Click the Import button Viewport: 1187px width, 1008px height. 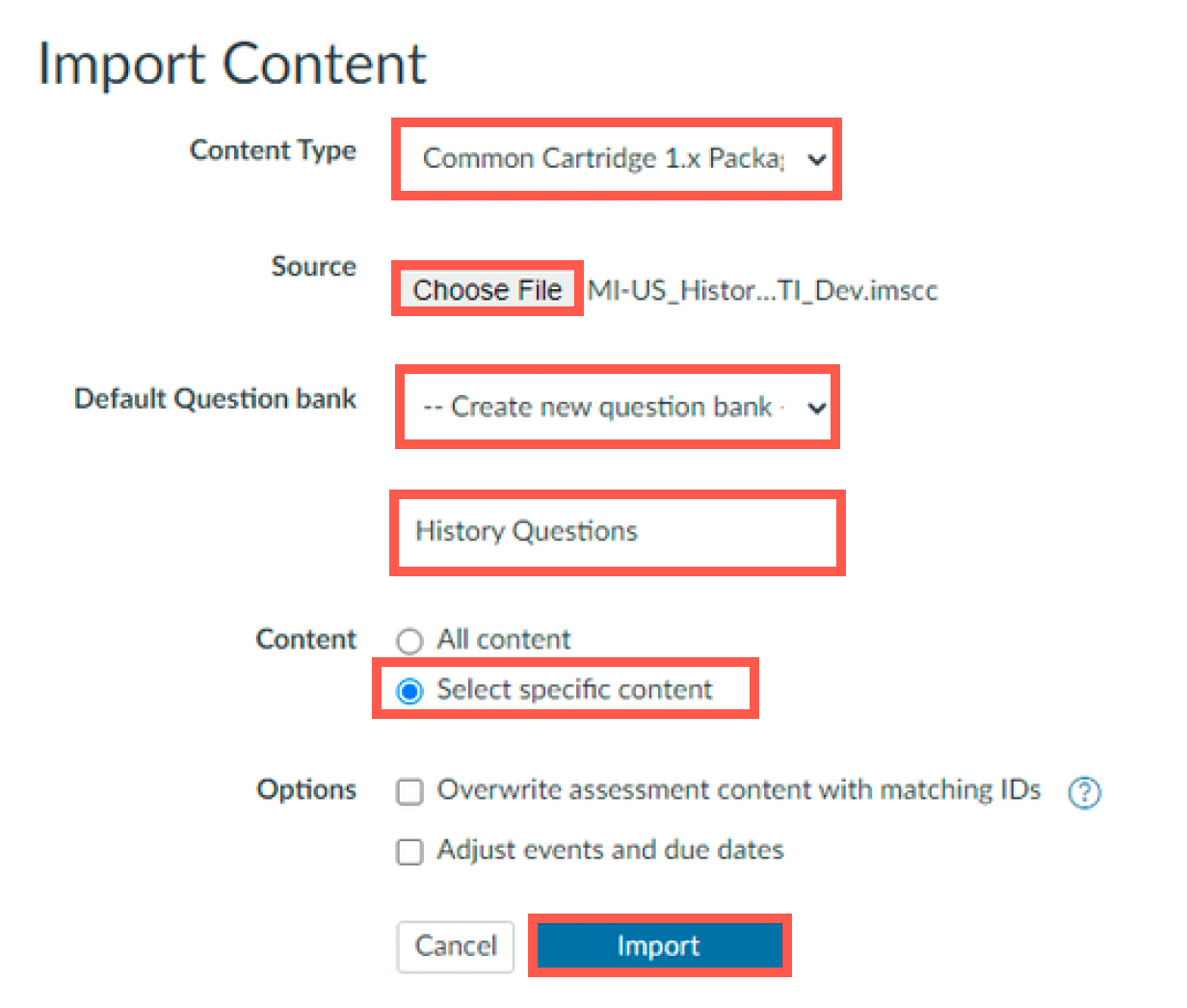[659, 945]
